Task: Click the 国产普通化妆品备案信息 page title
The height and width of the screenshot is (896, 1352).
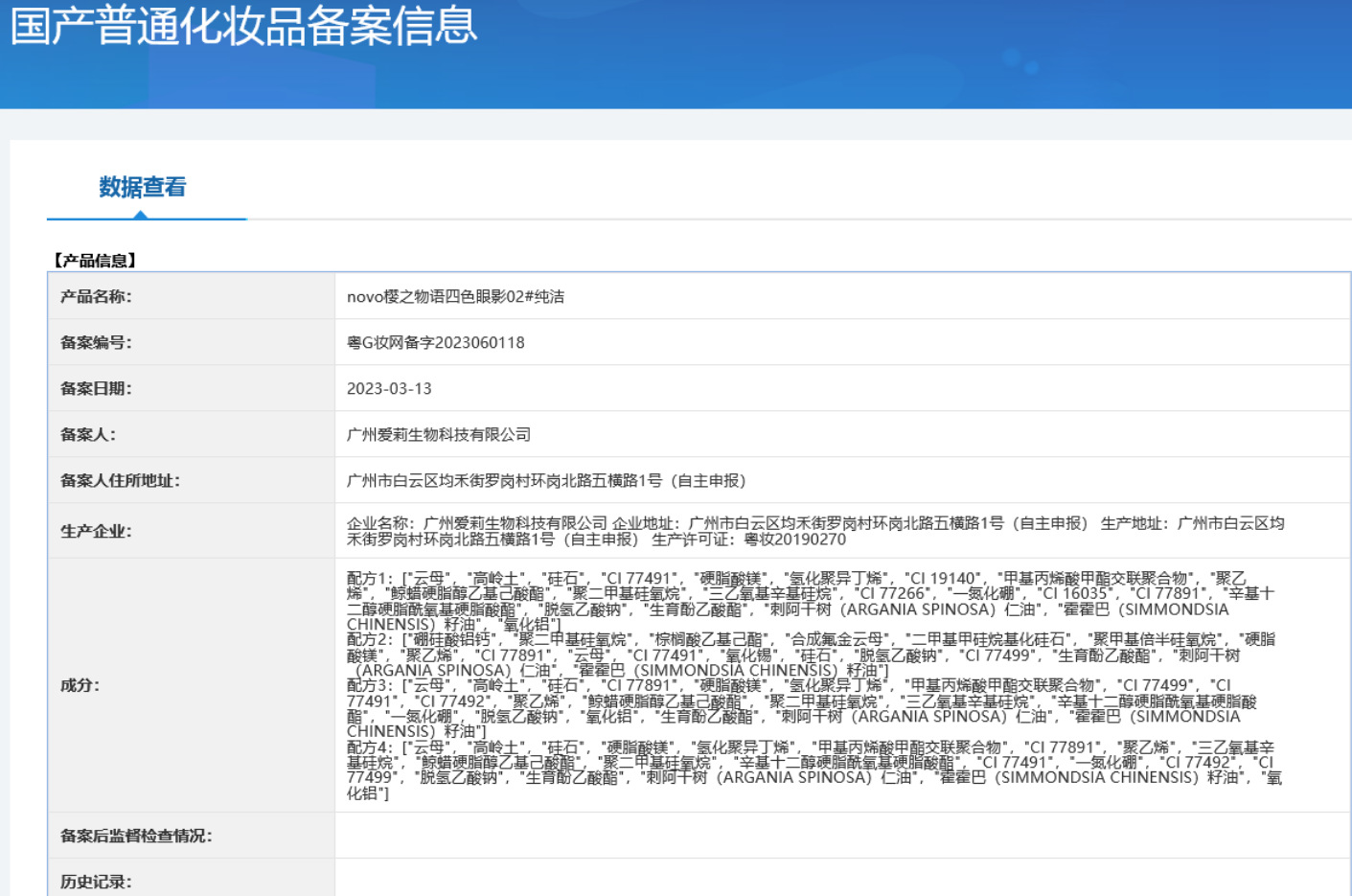Action: click(244, 25)
